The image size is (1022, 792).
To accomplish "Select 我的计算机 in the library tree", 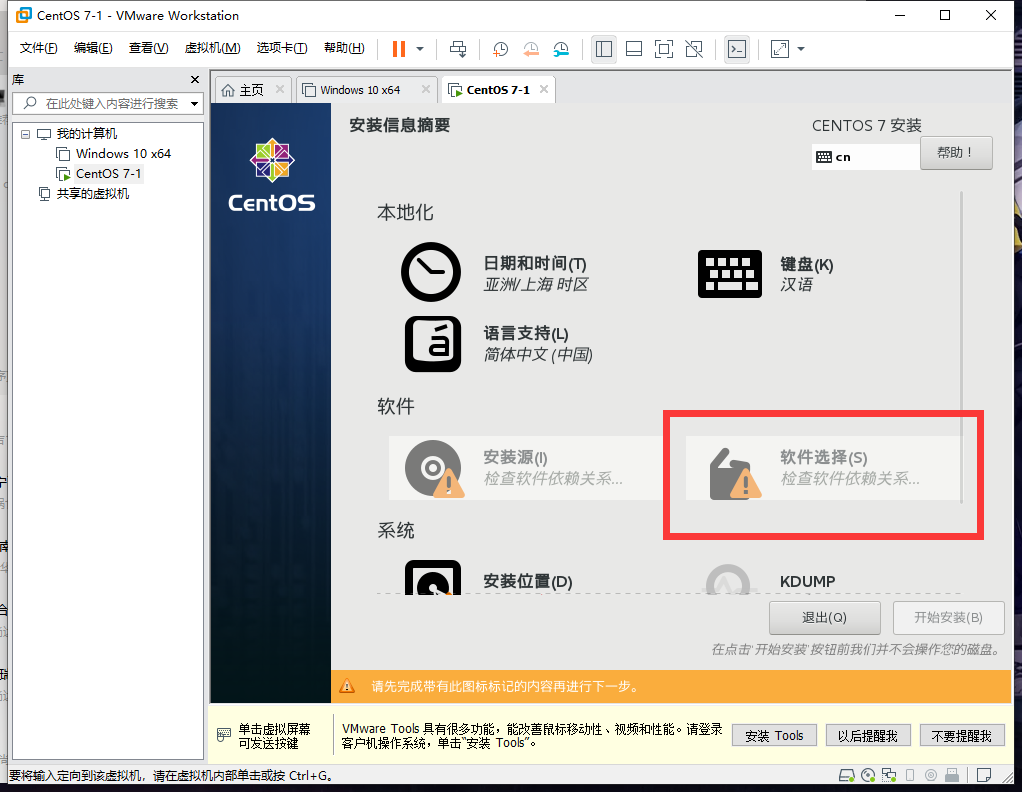I will tap(86, 134).
